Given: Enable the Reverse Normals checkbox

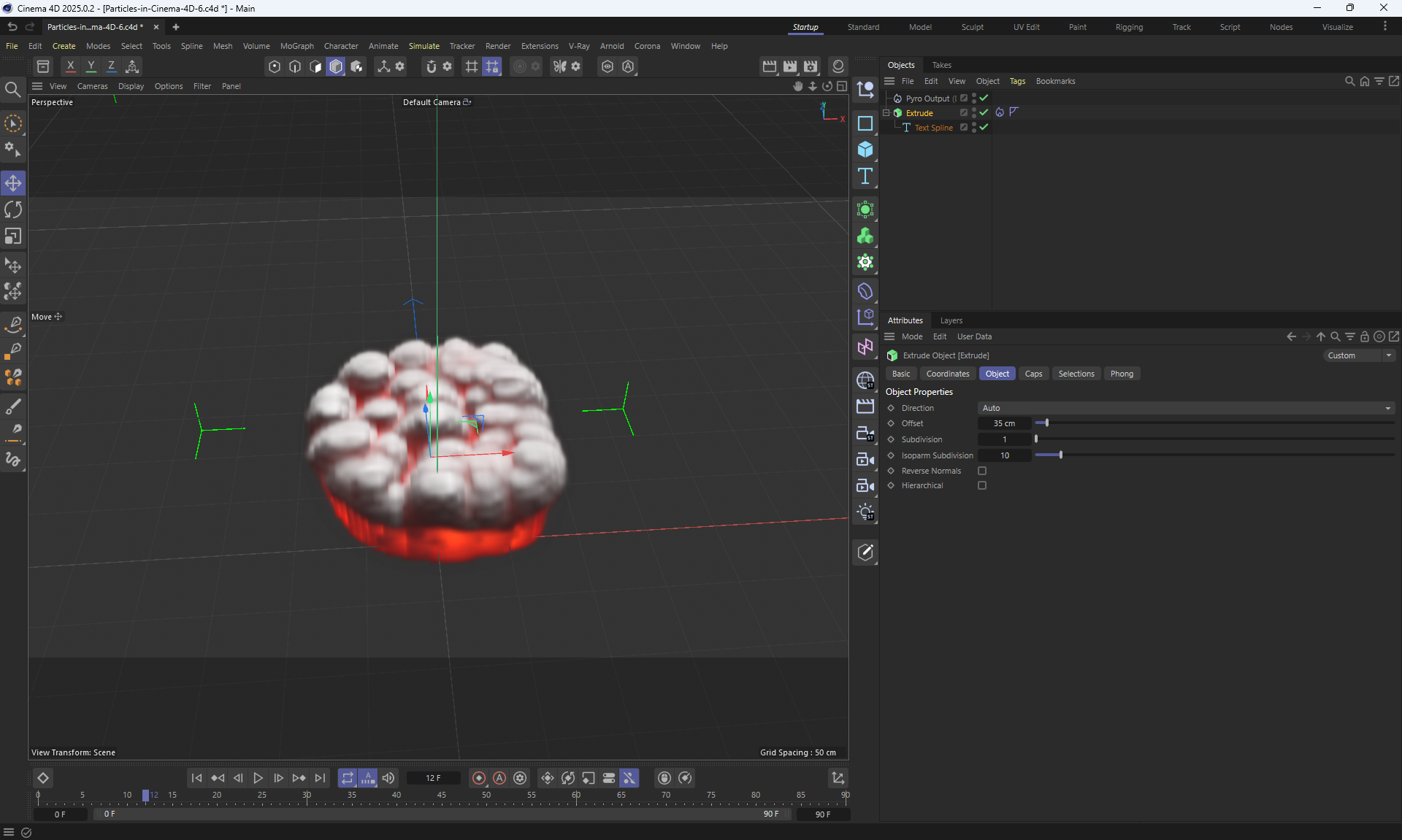Looking at the screenshot, I should click(x=982, y=471).
